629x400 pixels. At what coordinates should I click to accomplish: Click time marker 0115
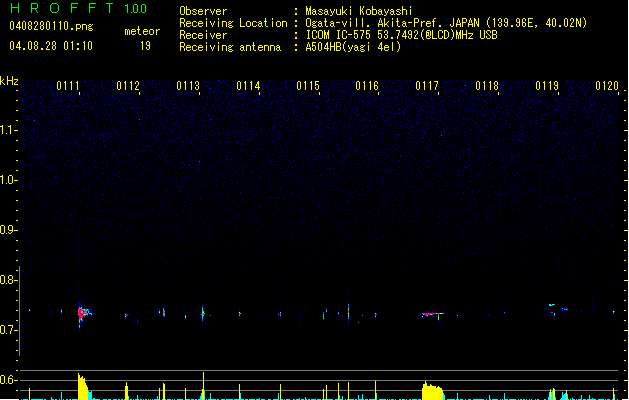[x=308, y=86]
